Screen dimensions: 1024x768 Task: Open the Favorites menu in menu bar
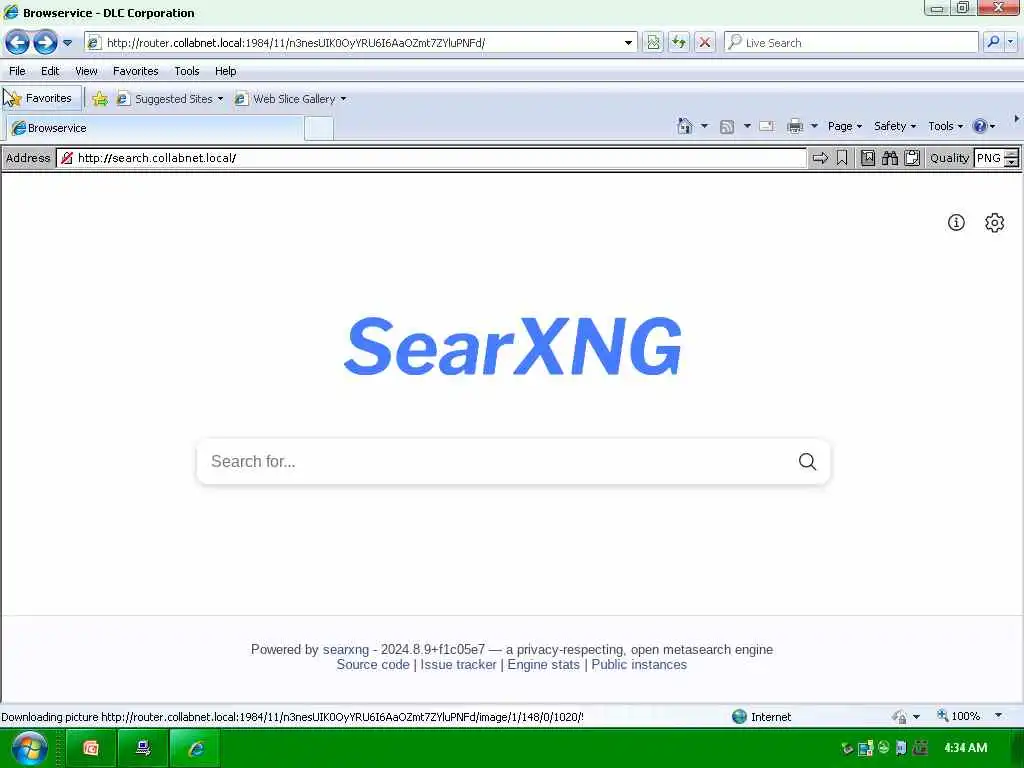click(x=135, y=71)
